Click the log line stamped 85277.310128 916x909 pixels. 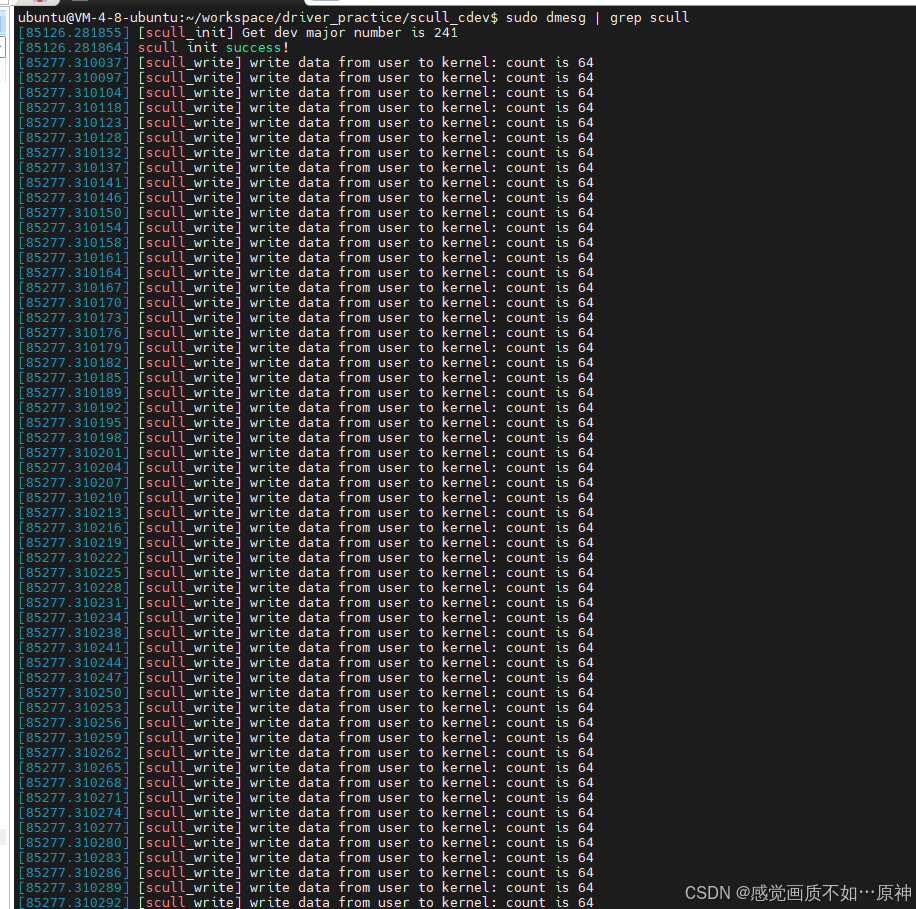pyautogui.click(x=306, y=138)
